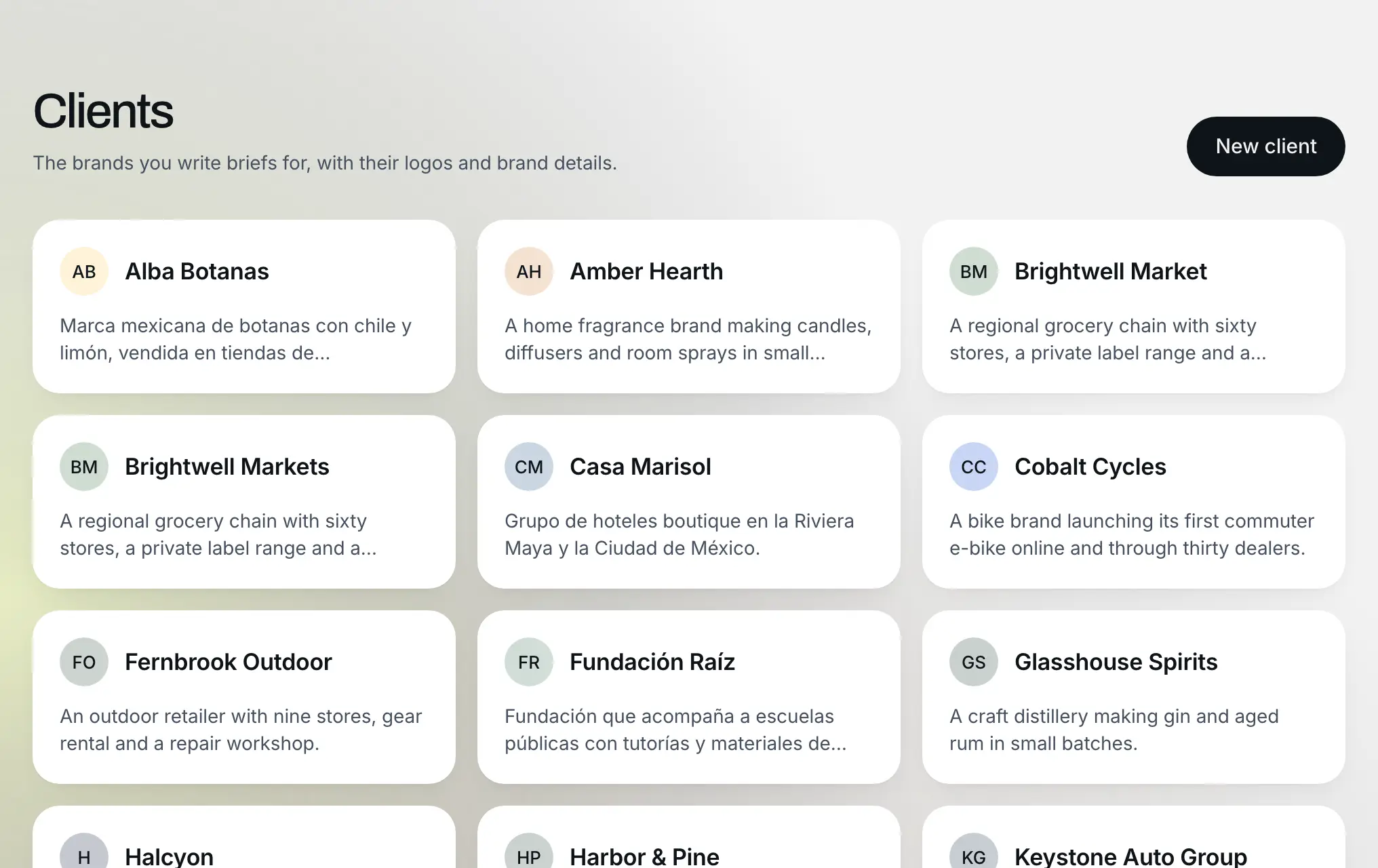Click the 'A bike brand launching' description

1131,534
